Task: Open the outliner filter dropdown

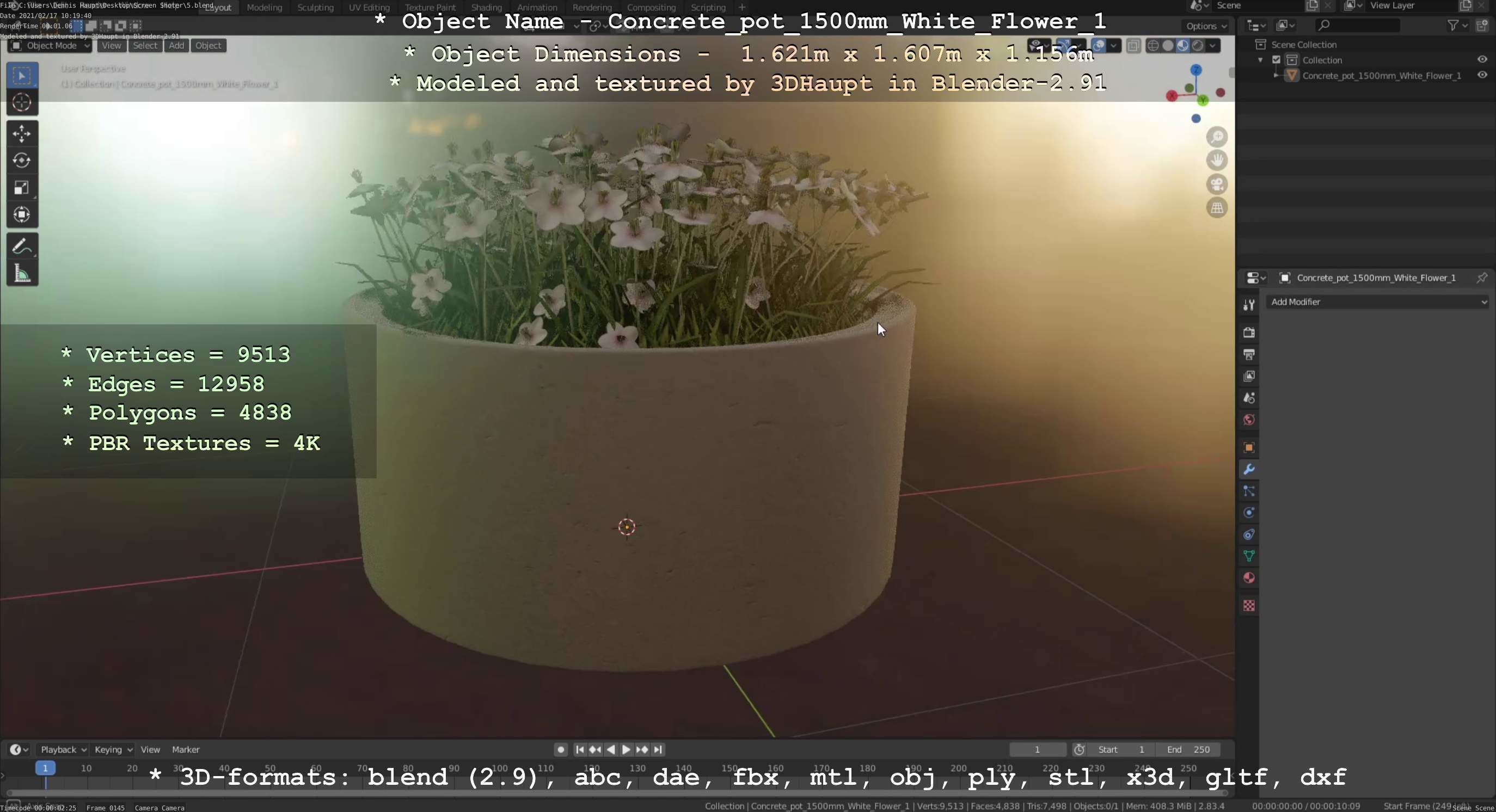Action: coord(1457,25)
